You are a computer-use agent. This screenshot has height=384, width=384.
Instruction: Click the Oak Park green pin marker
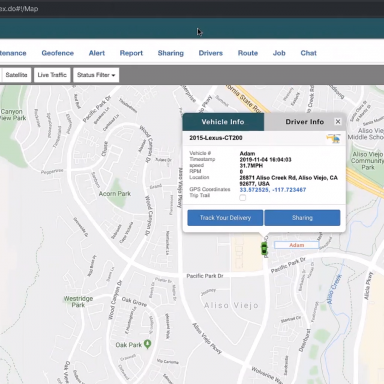[148, 344]
